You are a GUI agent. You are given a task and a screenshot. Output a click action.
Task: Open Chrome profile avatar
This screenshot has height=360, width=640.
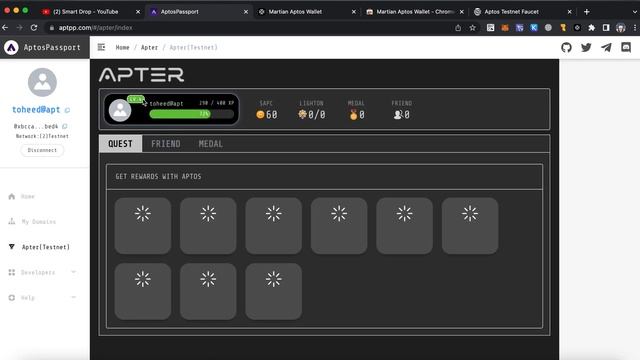pos(621,28)
